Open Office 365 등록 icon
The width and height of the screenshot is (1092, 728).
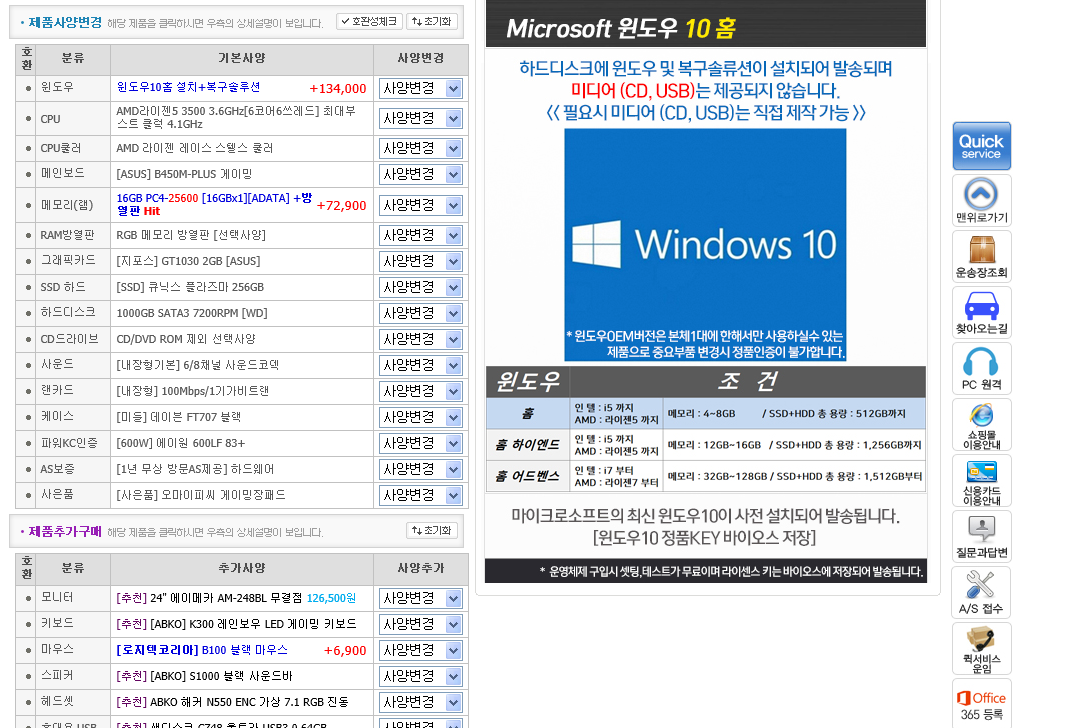[981, 704]
